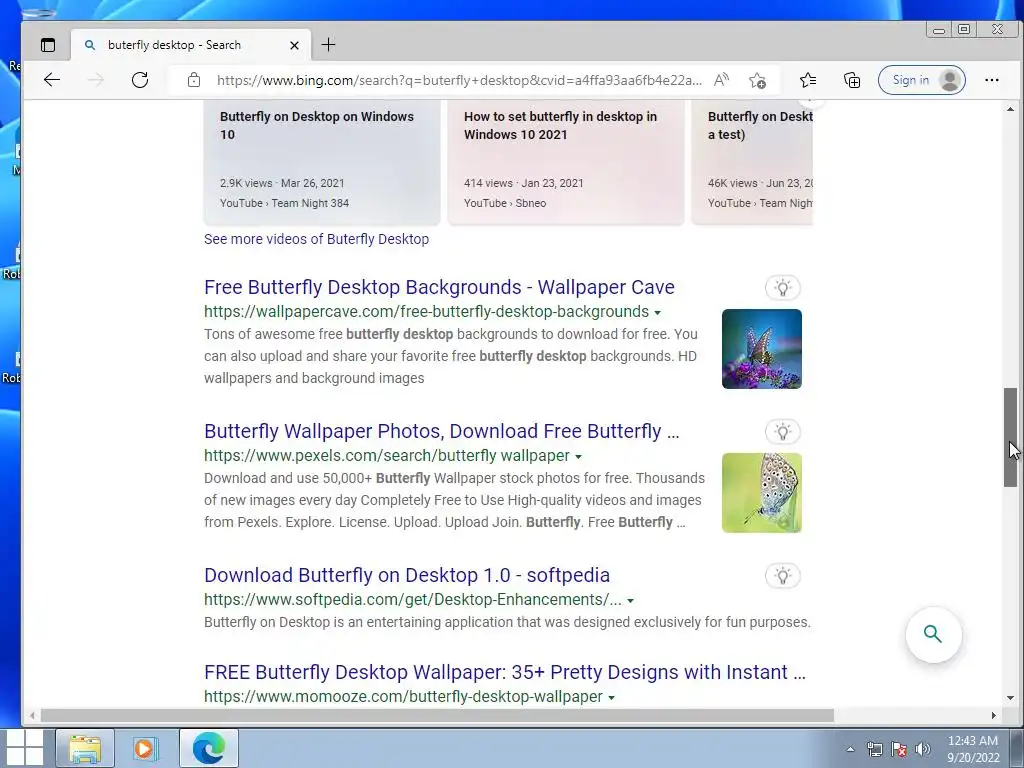Viewport: 1024px width, 768px height.
Task: Expand the momooze.com URL dropdown arrow
Action: click(x=611, y=697)
